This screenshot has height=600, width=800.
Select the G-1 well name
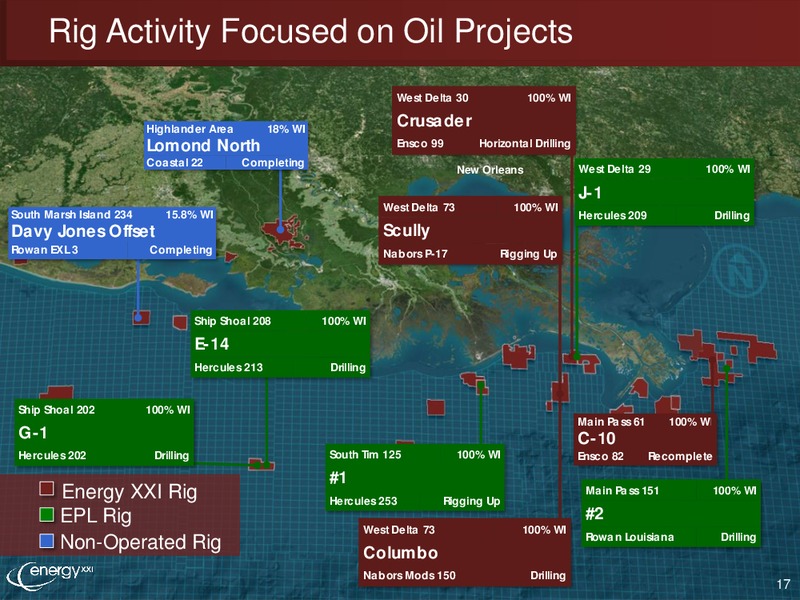click(33, 433)
